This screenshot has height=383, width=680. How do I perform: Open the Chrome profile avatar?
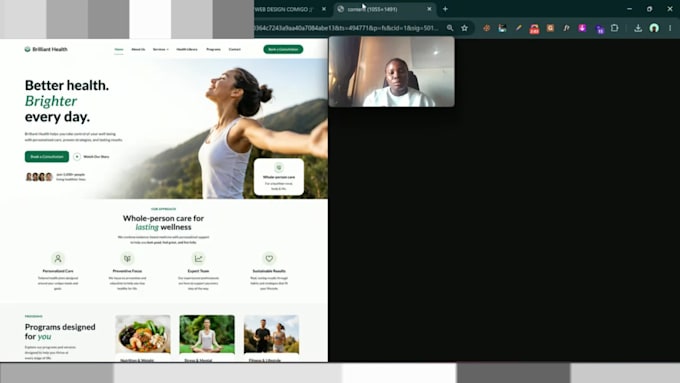[654, 28]
